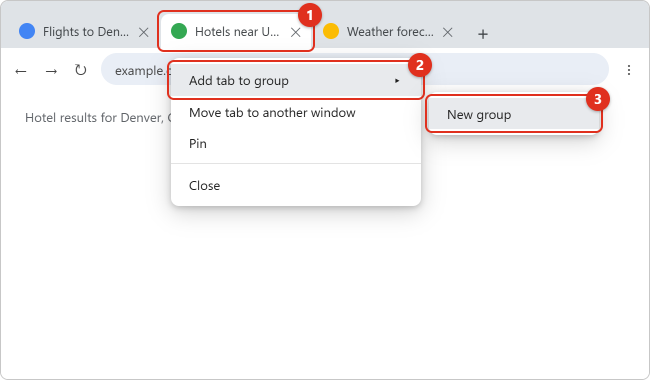Open the three-dot browser menu
The image size is (650, 380).
tap(628, 70)
